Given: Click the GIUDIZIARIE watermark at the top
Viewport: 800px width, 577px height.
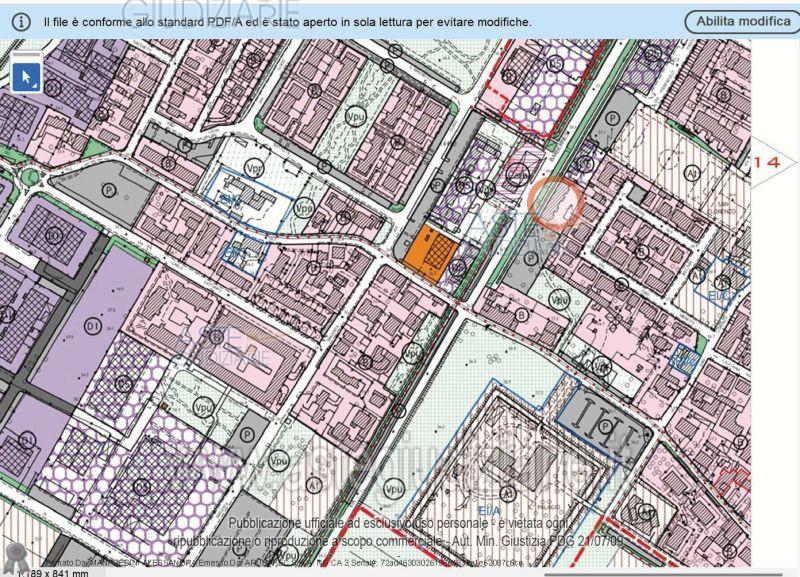Looking at the screenshot, I should (200, 10).
